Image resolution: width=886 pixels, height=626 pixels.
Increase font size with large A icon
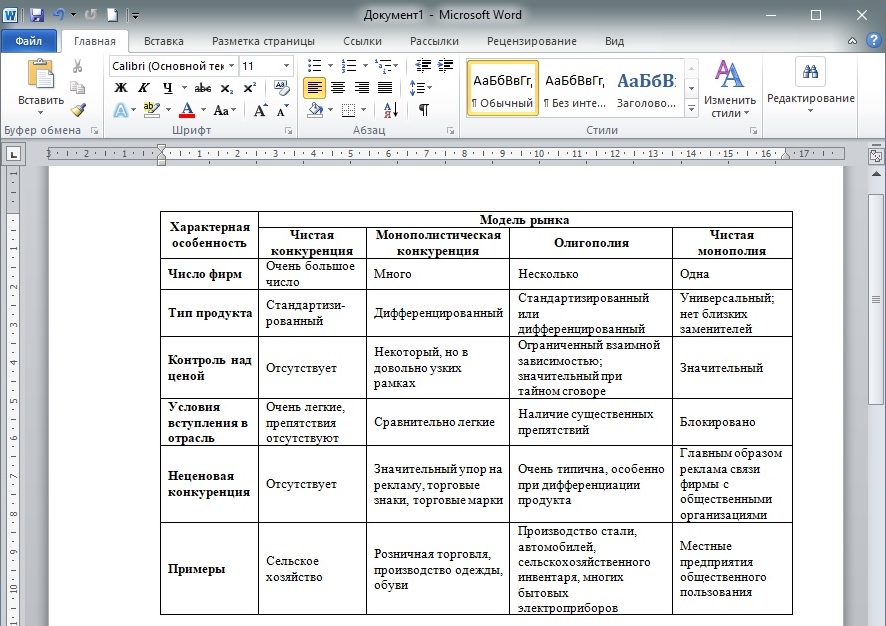[260, 110]
